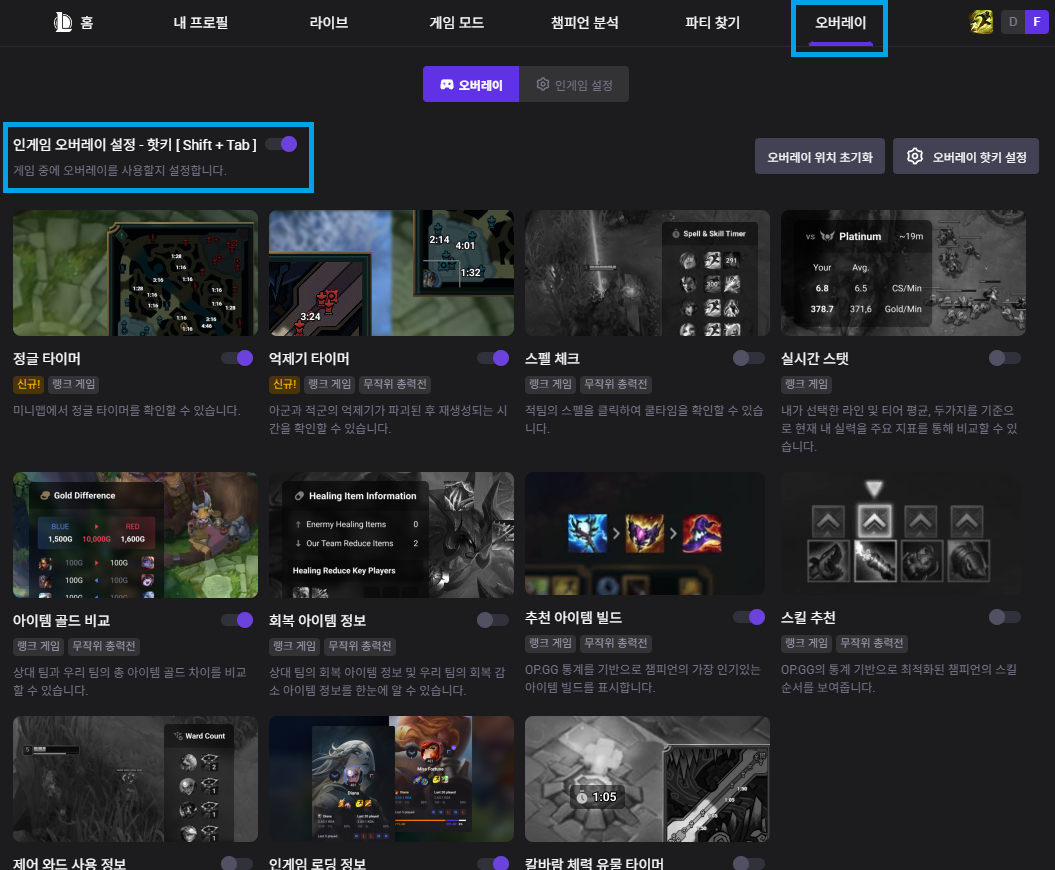1055x870 pixels.
Task: Click the Gold Difference preview thumbnail
Action: 135,535
